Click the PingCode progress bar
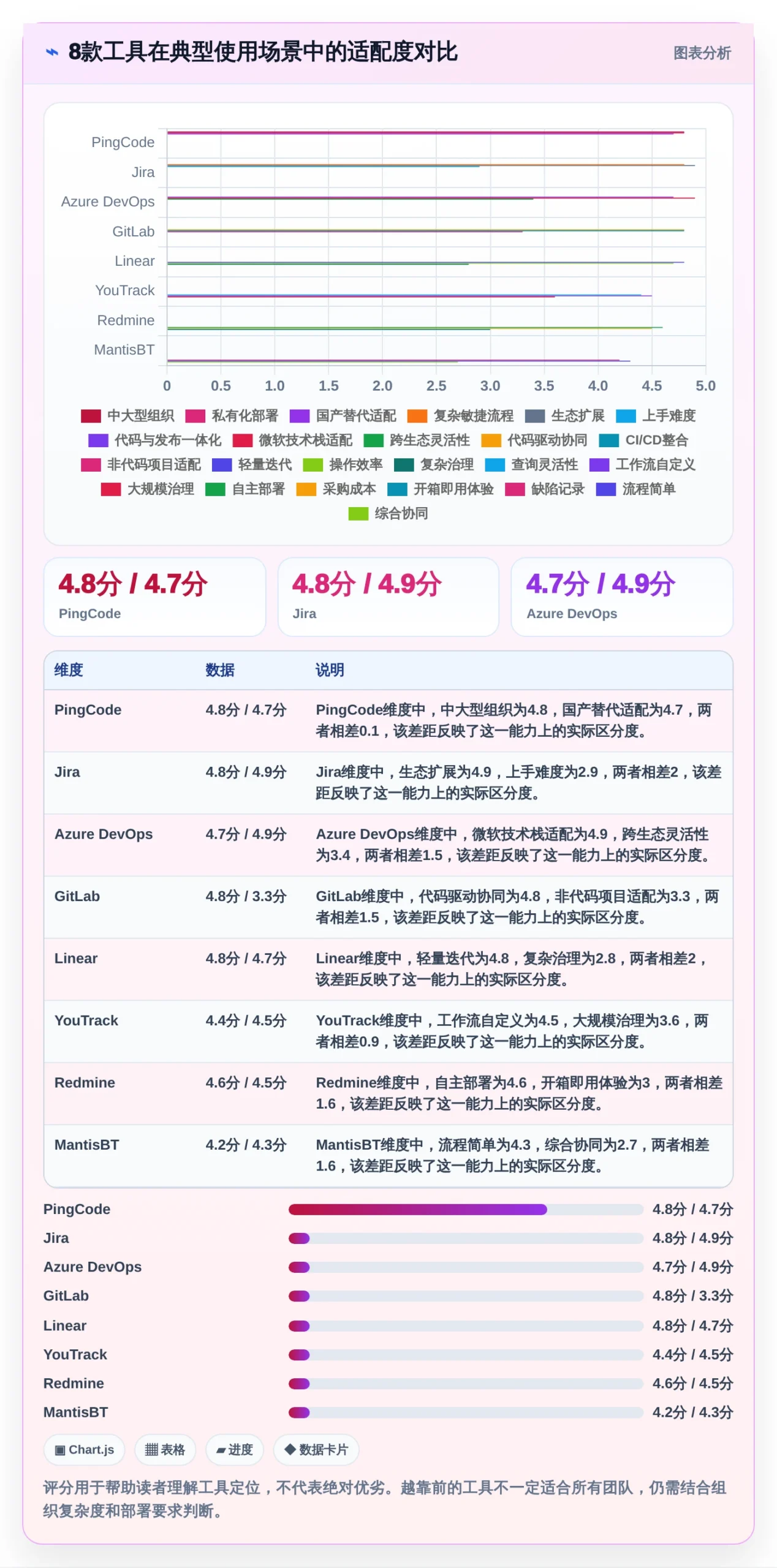 click(466, 1210)
